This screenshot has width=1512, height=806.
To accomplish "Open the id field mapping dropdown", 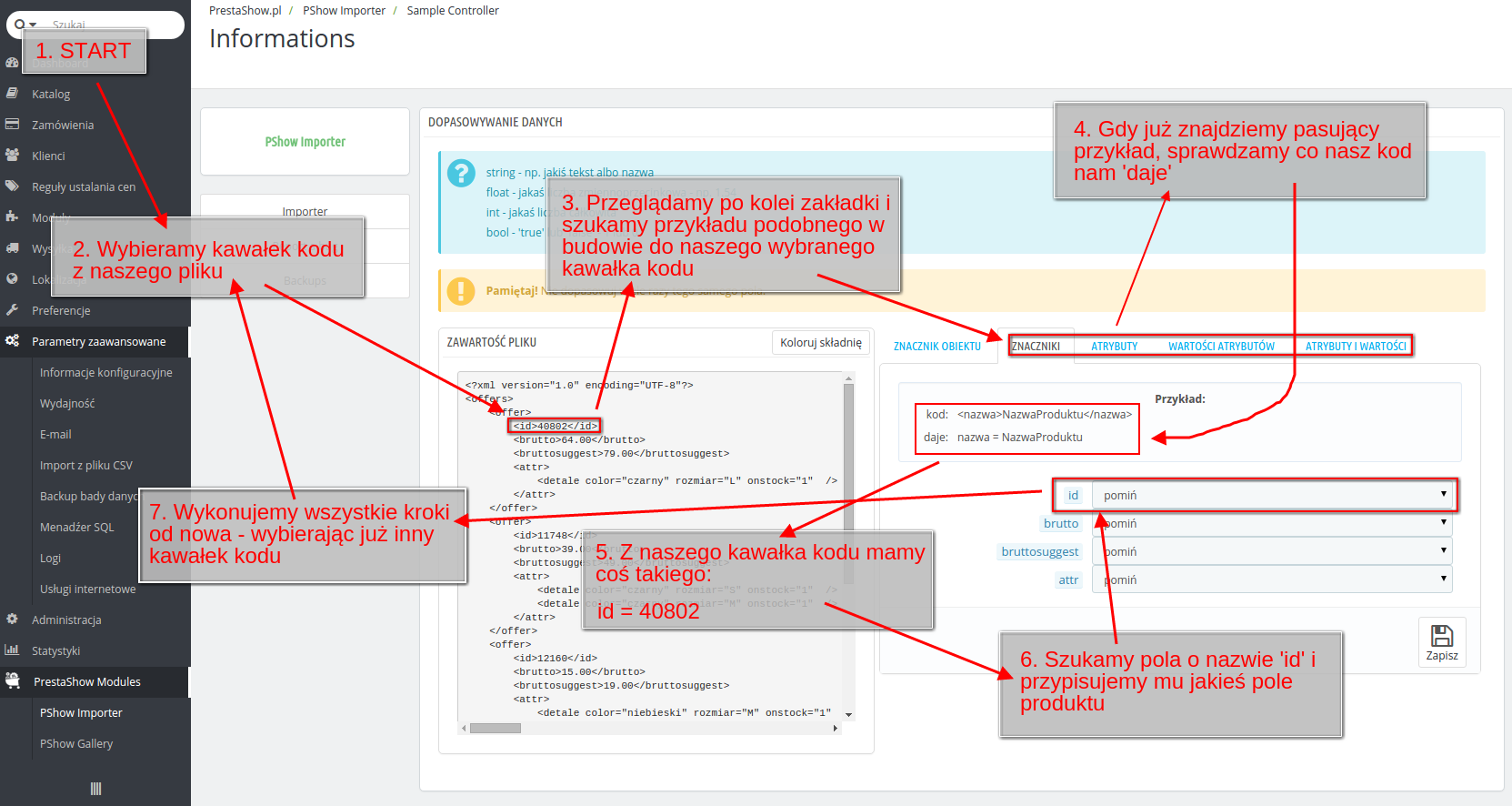I will [x=1273, y=495].
